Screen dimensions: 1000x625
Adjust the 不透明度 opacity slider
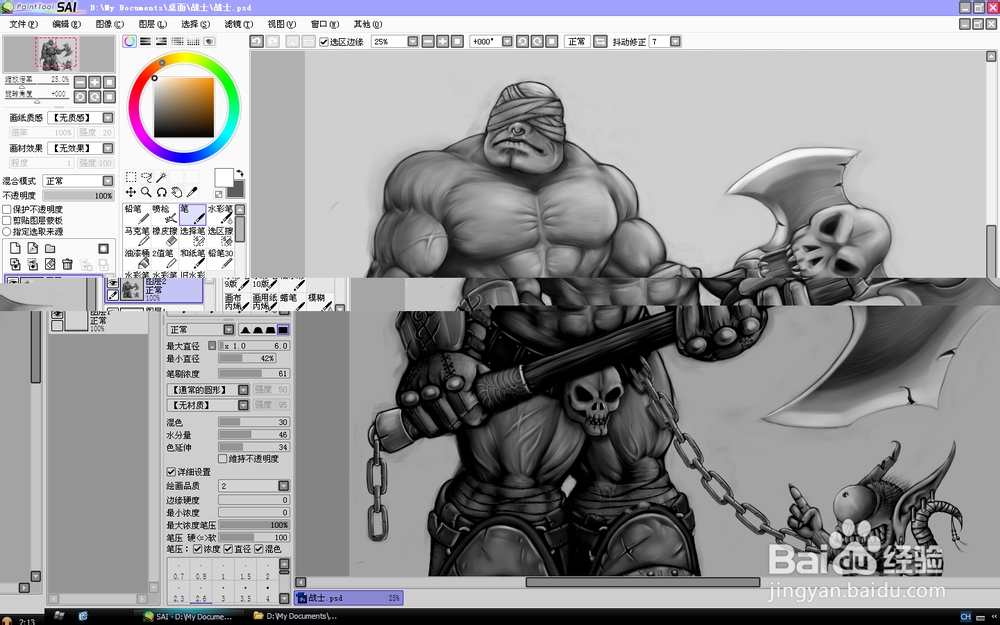(78, 196)
